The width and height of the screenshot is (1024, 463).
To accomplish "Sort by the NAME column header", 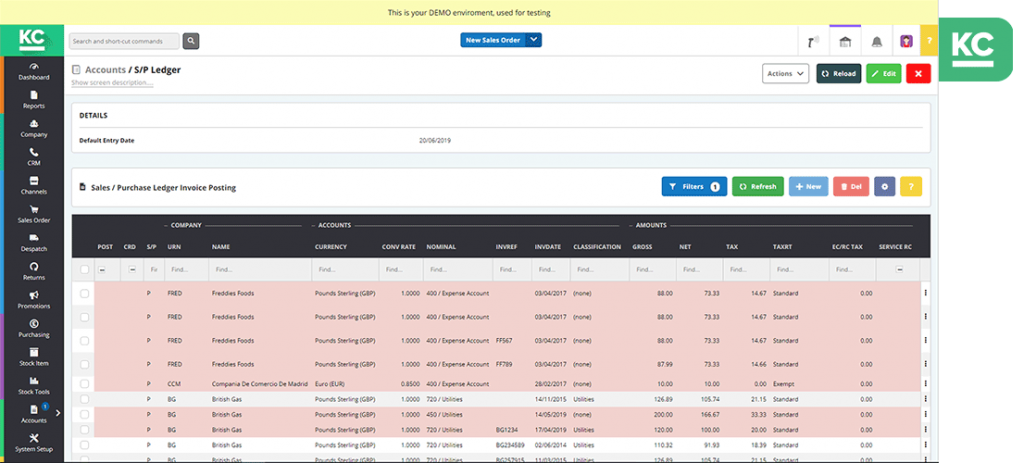I will tap(221, 247).
